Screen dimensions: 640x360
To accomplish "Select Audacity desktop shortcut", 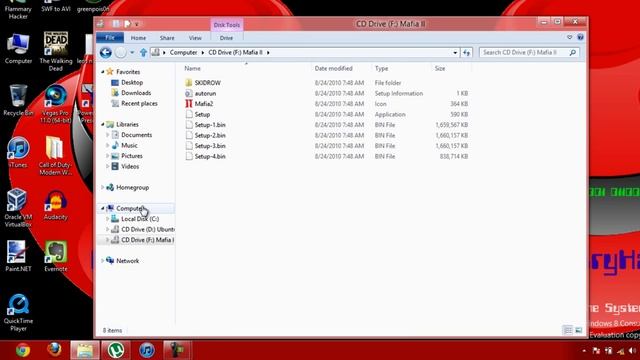I will 56,205.
